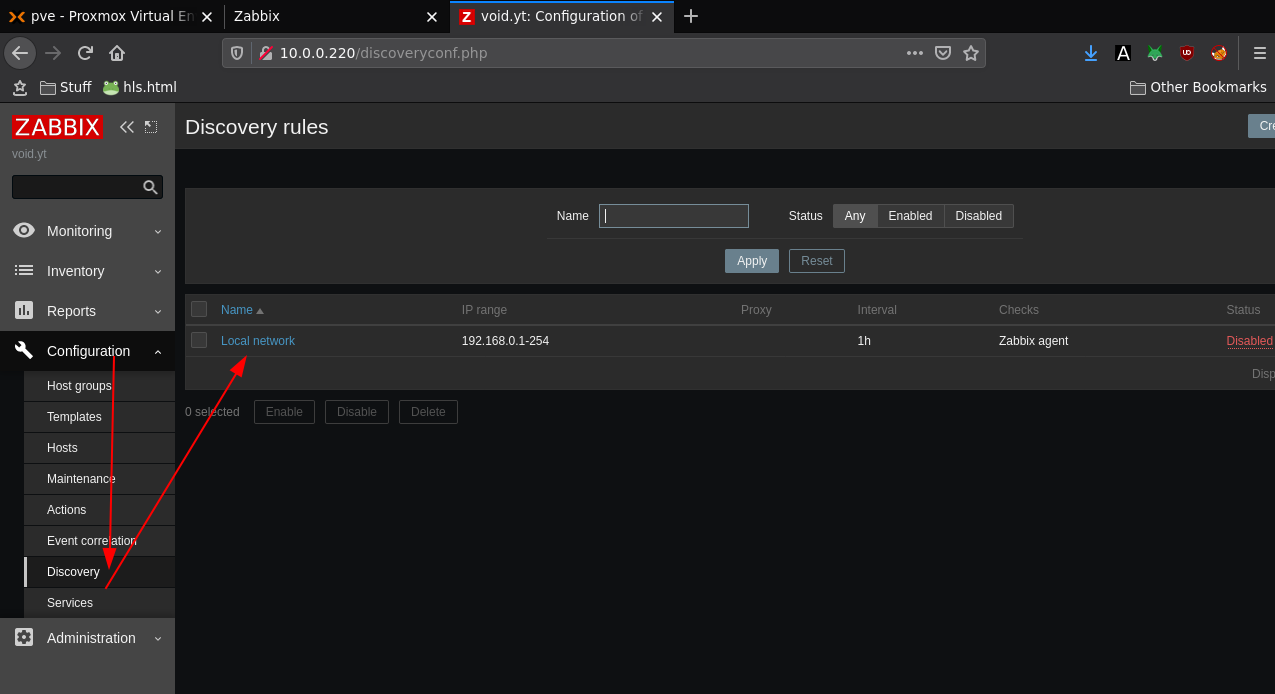Collapse the Configuration menu chevron

click(158, 351)
